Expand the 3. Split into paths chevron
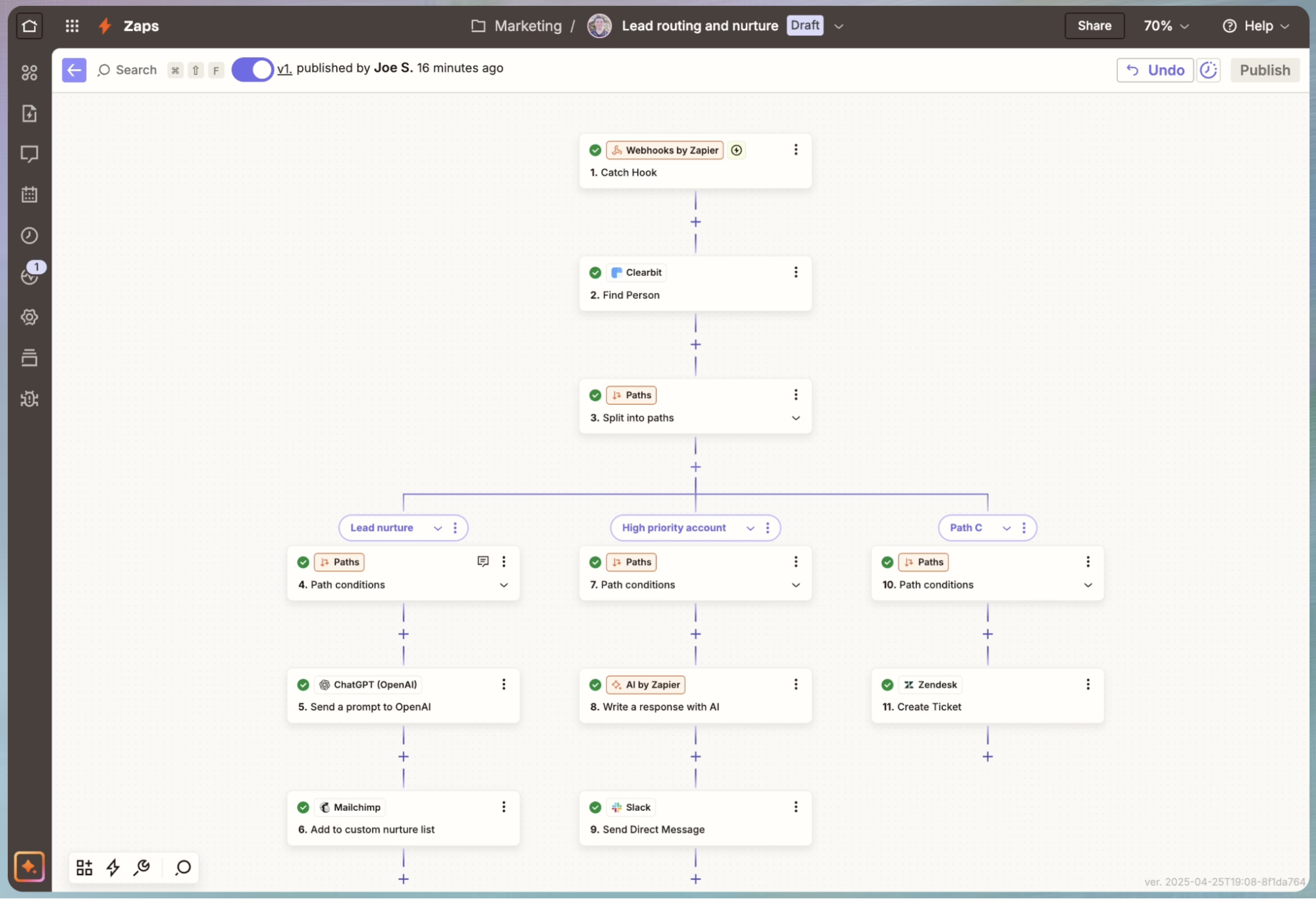Image resolution: width=1316 pixels, height=899 pixels. (795, 418)
